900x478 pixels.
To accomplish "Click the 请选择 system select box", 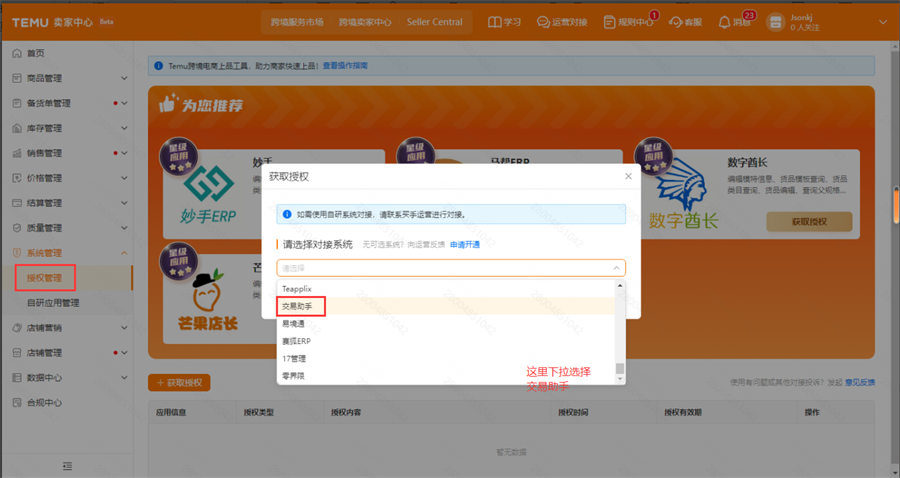I will (x=451, y=268).
